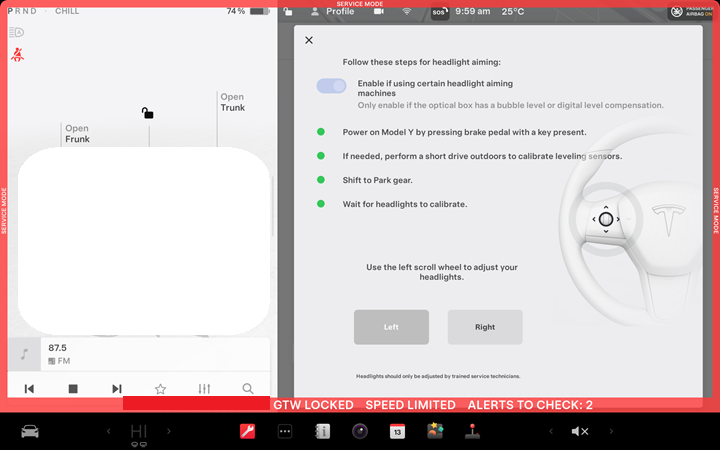The width and height of the screenshot is (720, 451).
Task: Favorite the 87.5 FM station
Action: [160, 389]
